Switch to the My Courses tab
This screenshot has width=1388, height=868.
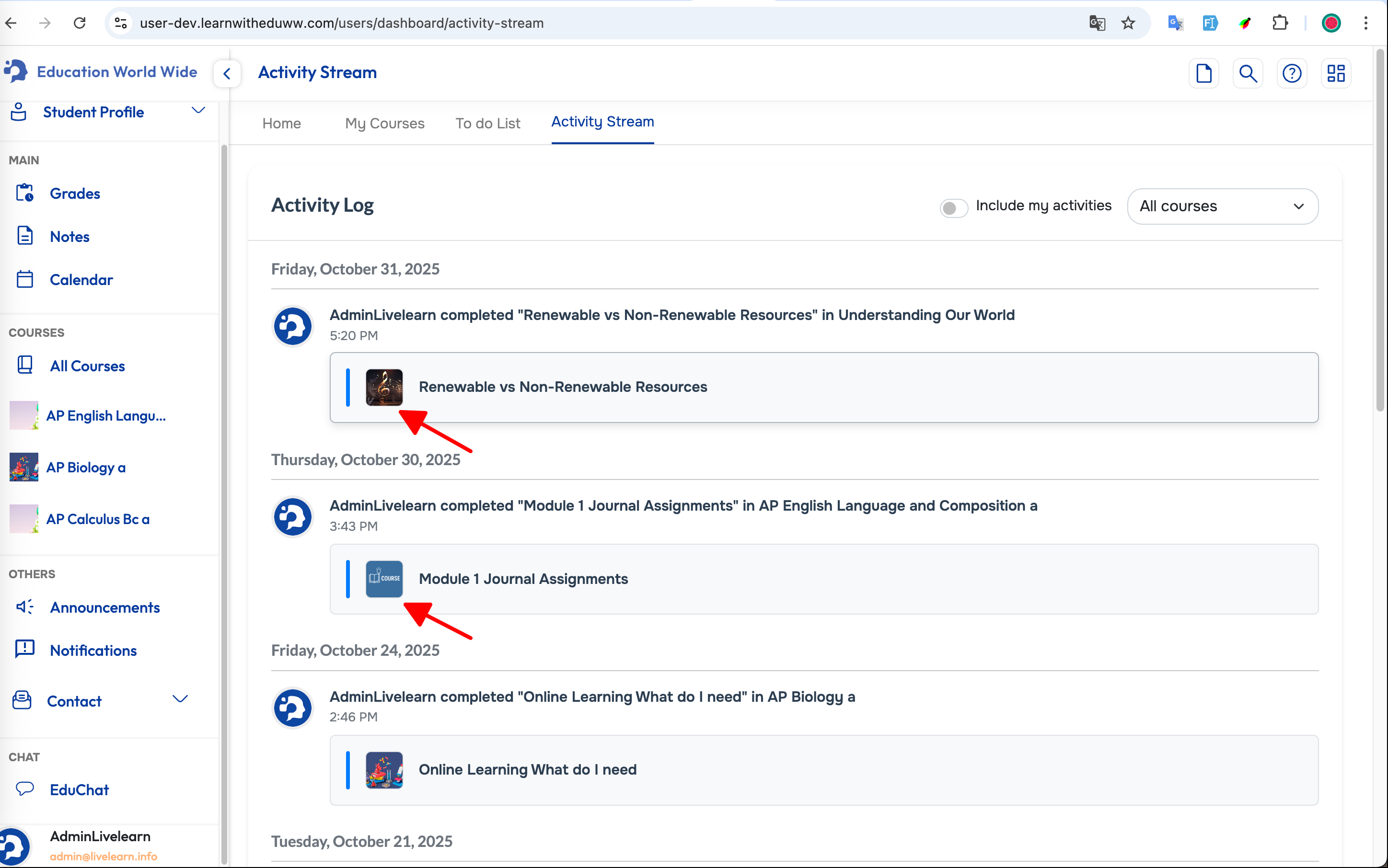(384, 124)
